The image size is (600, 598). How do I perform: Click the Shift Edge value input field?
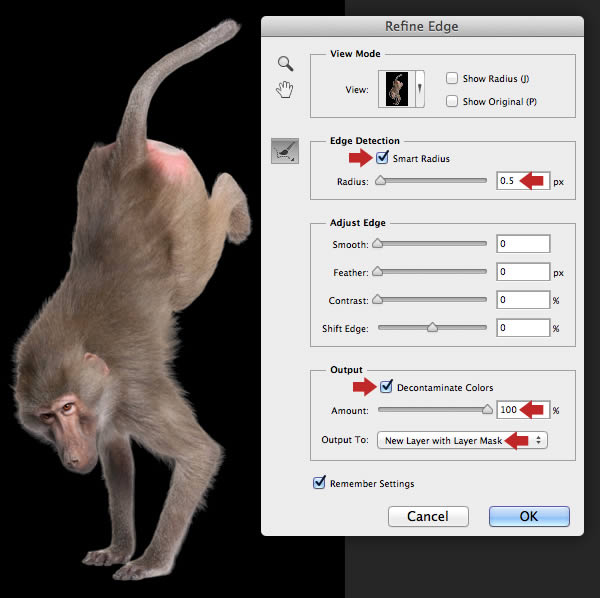click(x=523, y=328)
